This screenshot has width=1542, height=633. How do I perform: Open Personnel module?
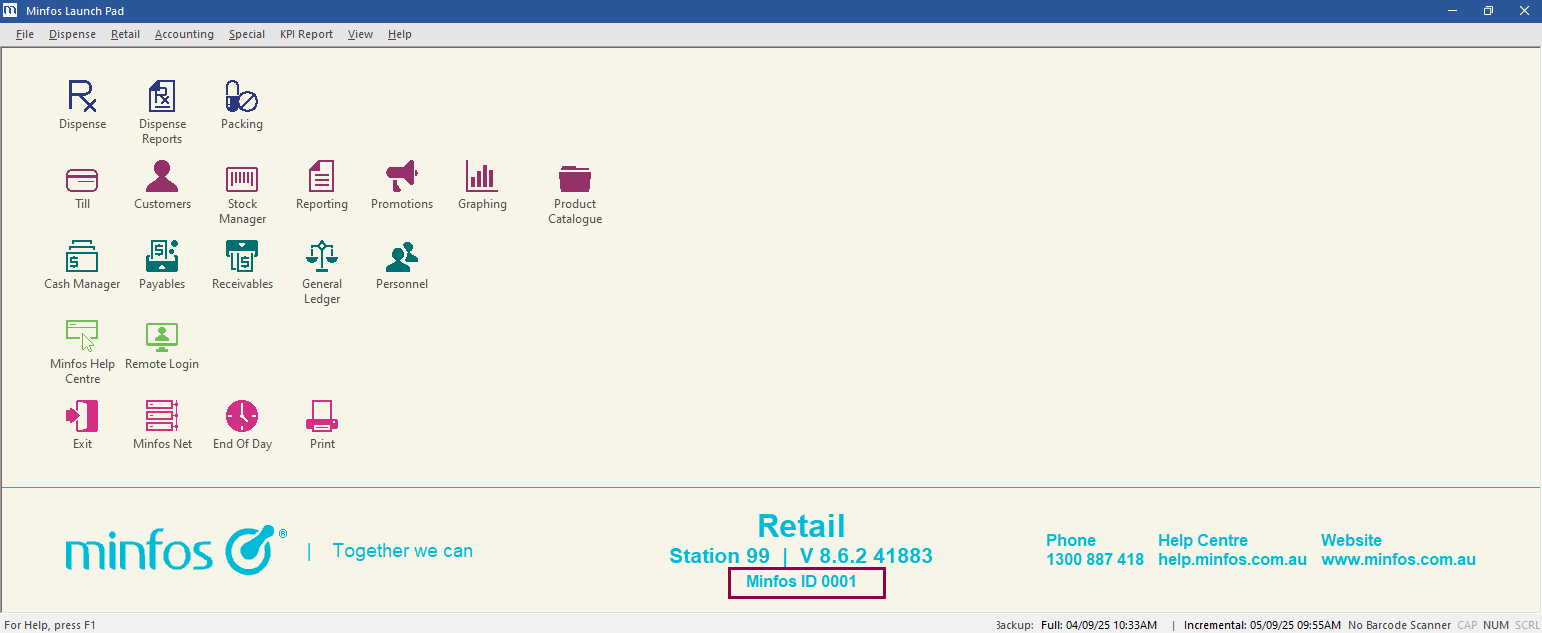tap(402, 256)
